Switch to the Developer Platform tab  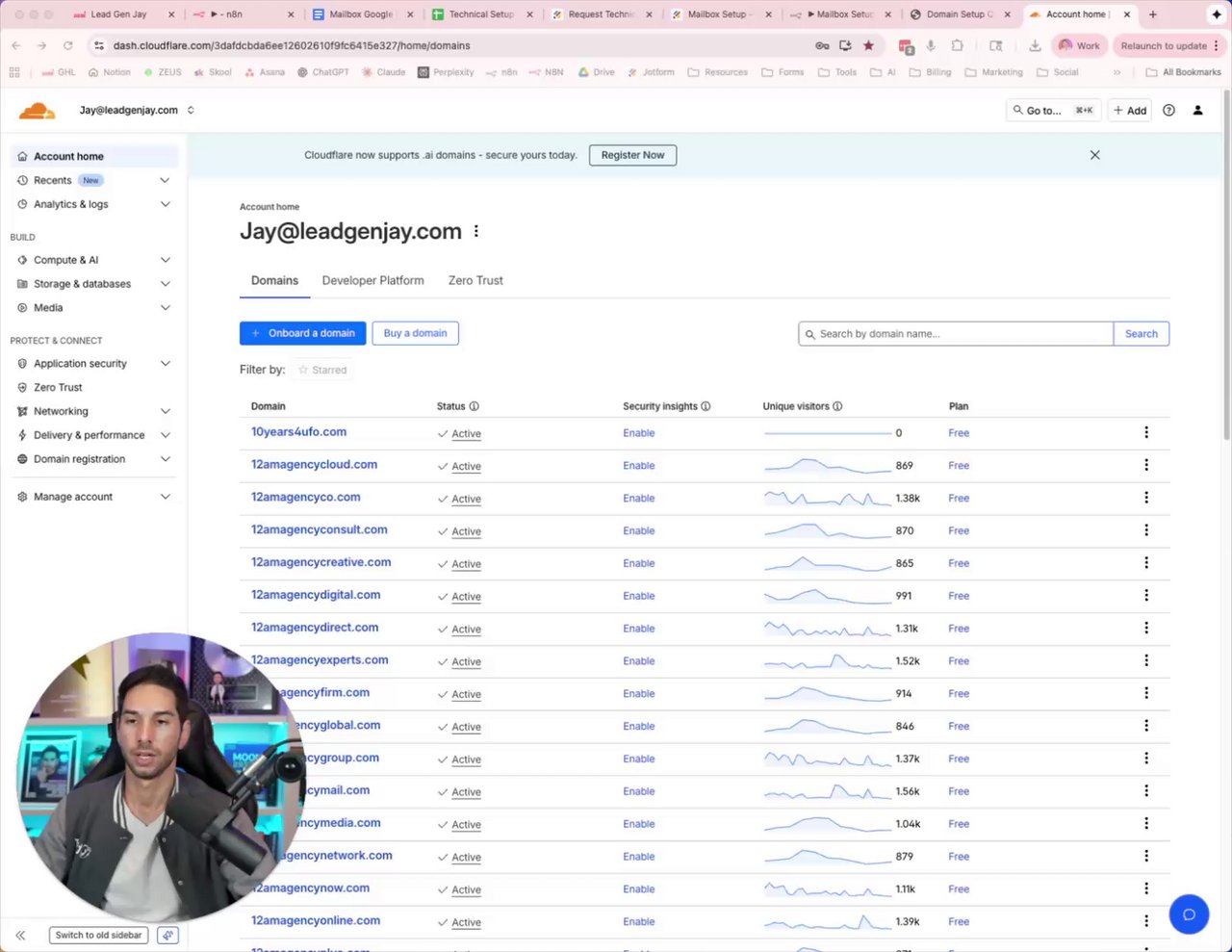click(372, 280)
